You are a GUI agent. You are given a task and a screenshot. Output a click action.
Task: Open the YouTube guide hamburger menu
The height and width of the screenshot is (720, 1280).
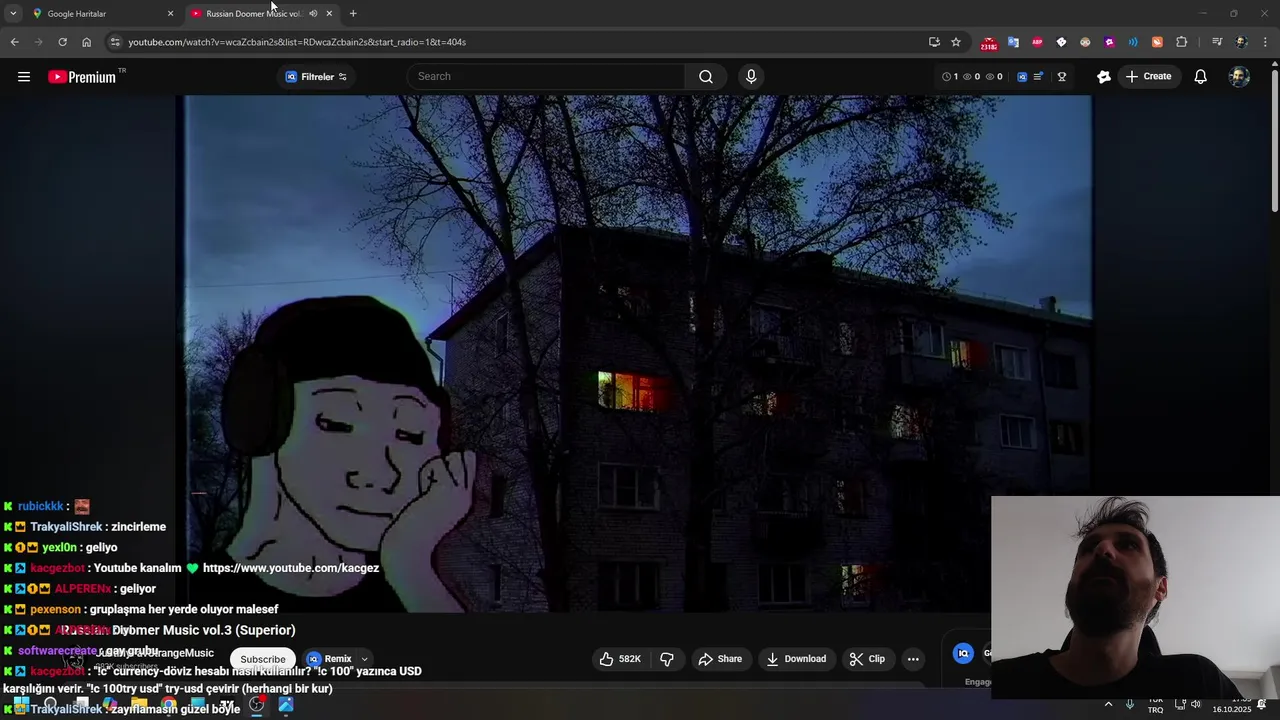pyautogui.click(x=24, y=76)
